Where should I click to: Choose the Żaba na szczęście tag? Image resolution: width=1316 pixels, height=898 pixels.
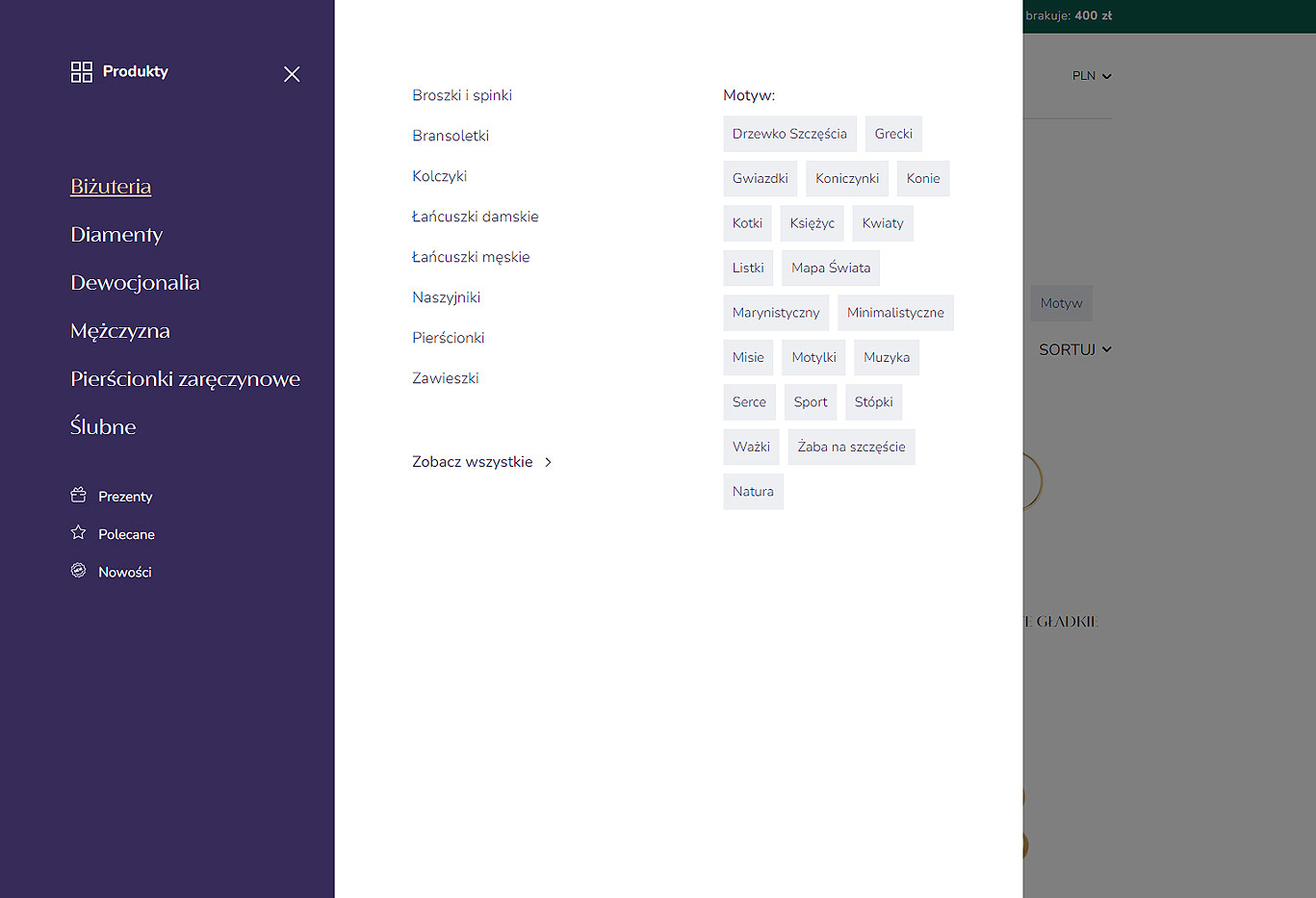851,447
